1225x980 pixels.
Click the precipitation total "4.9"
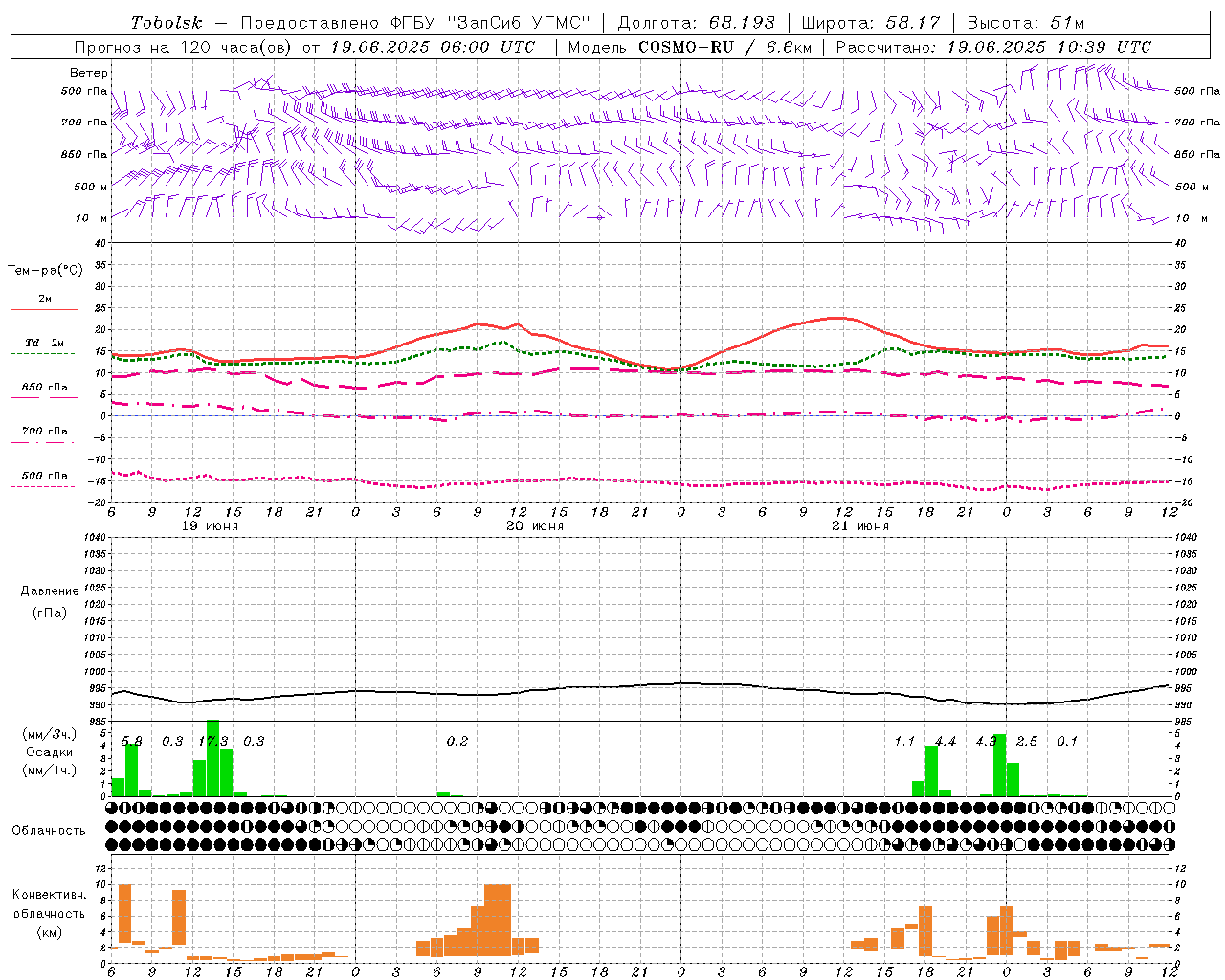coord(987,742)
